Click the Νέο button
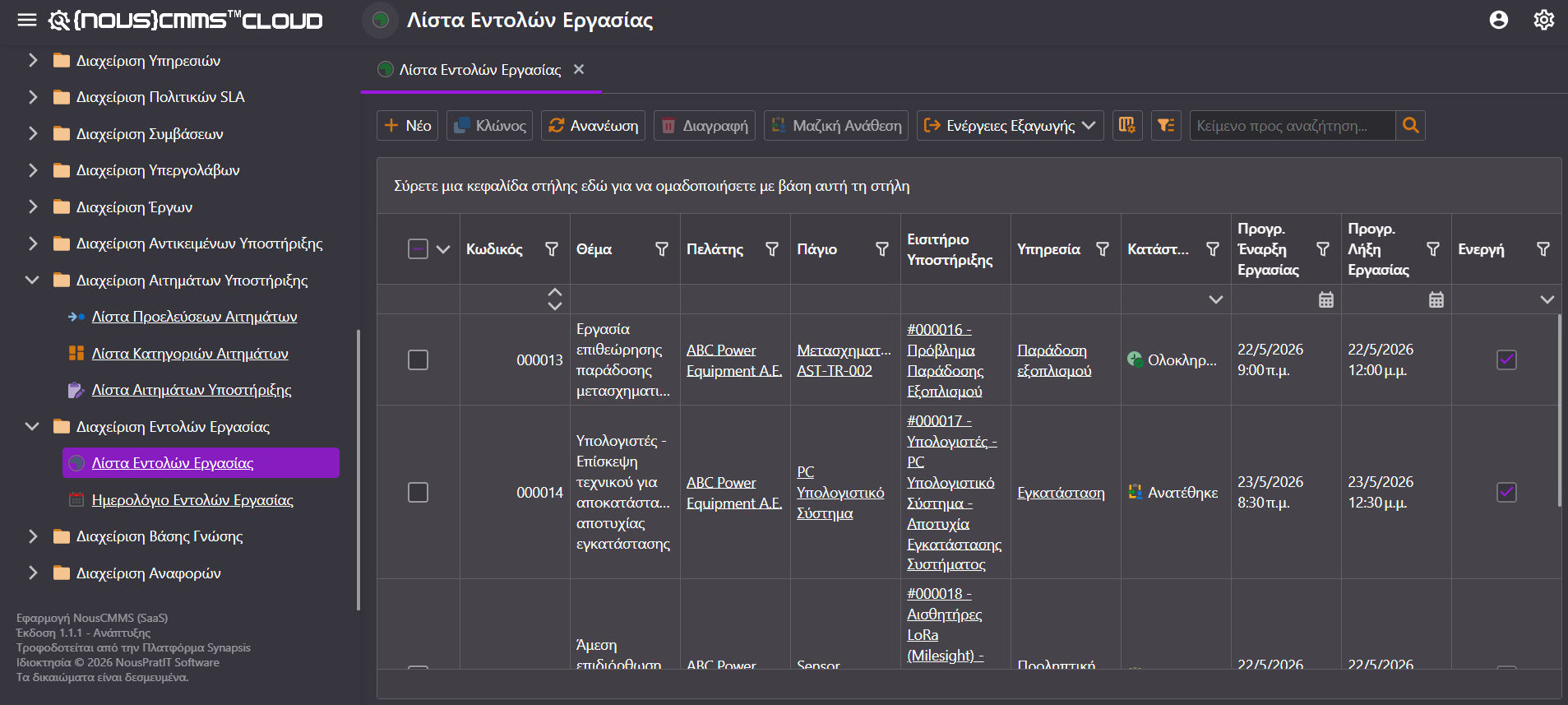1568x705 pixels. click(x=408, y=125)
